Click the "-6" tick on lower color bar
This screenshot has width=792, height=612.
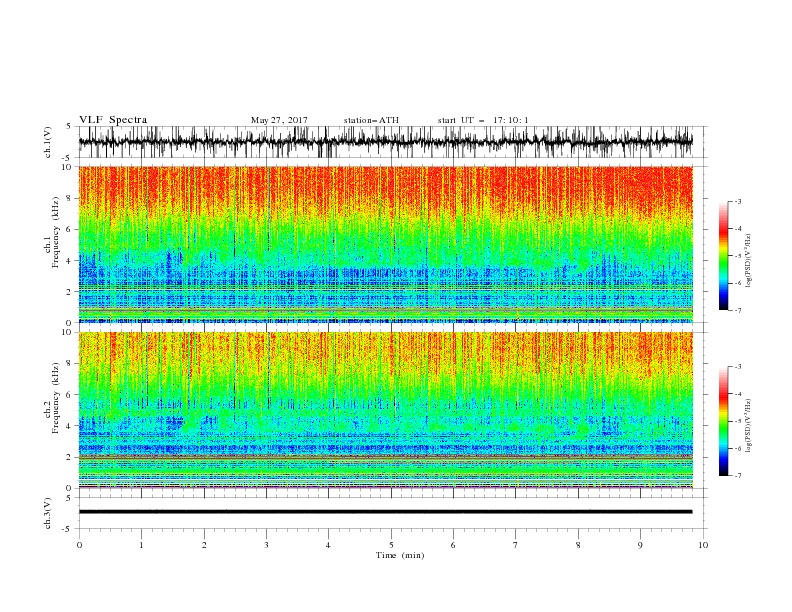(737, 448)
